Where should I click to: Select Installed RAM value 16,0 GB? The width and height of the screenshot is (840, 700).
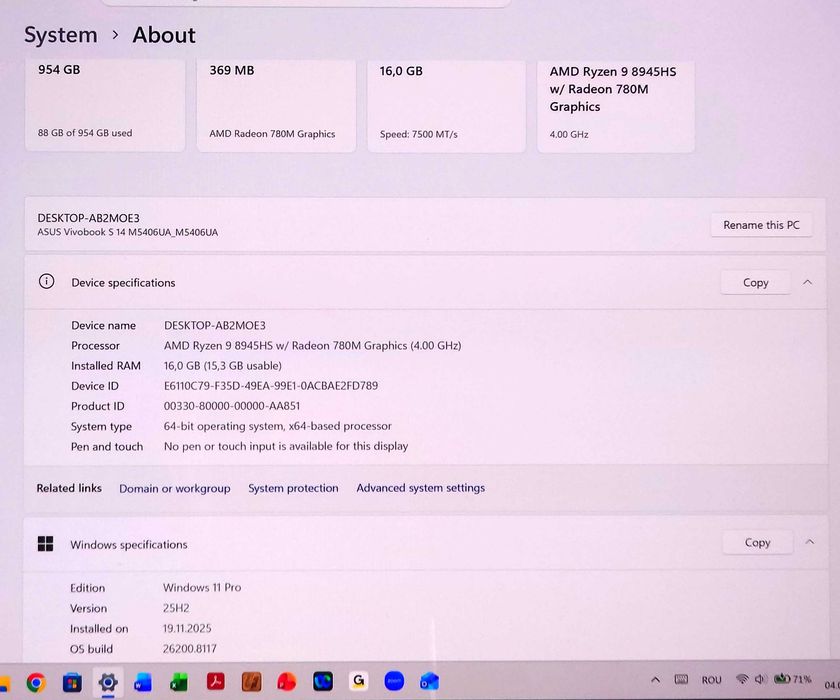222,366
